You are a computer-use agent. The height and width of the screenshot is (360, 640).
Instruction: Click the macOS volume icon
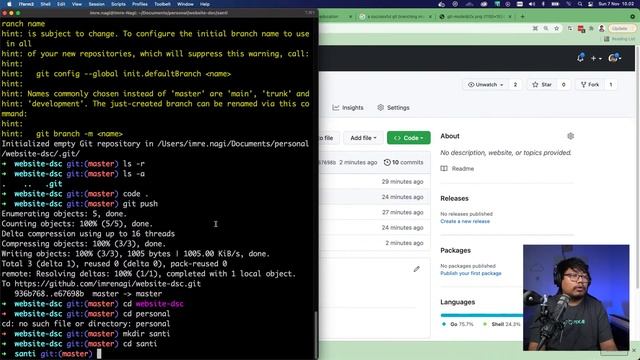tap(531, 4)
